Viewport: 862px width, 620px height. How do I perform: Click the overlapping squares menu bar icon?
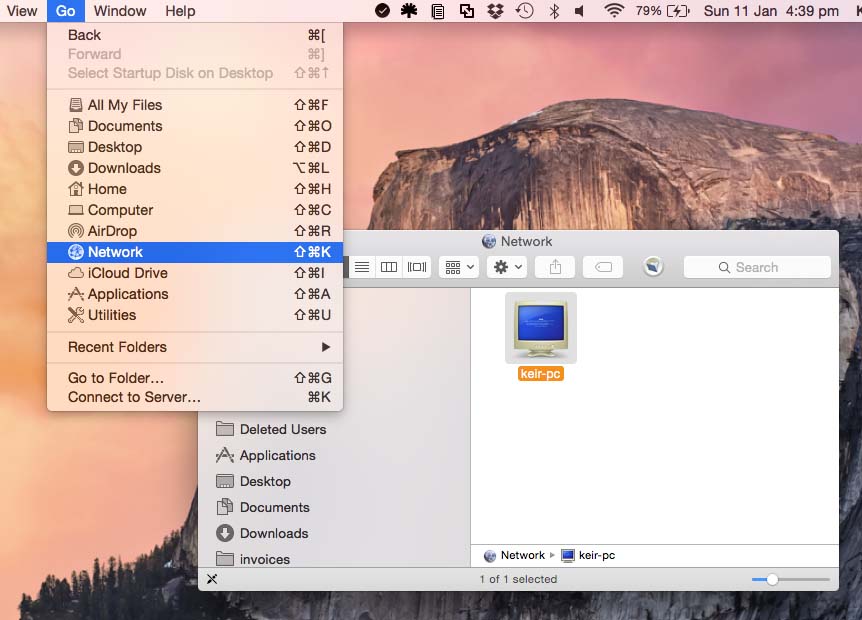(x=467, y=11)
